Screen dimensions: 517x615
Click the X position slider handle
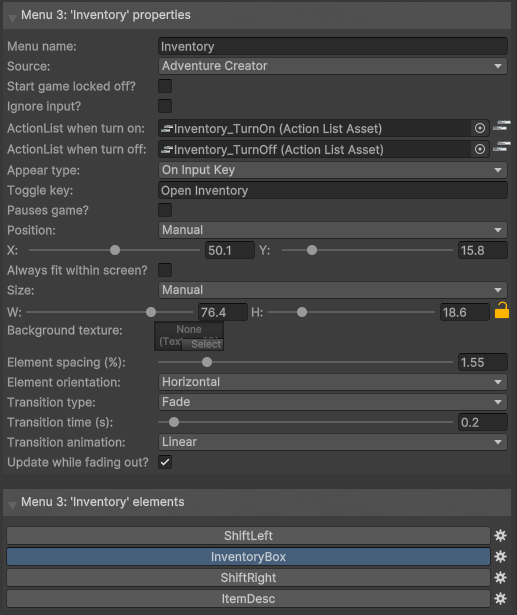tap(115, 250)
